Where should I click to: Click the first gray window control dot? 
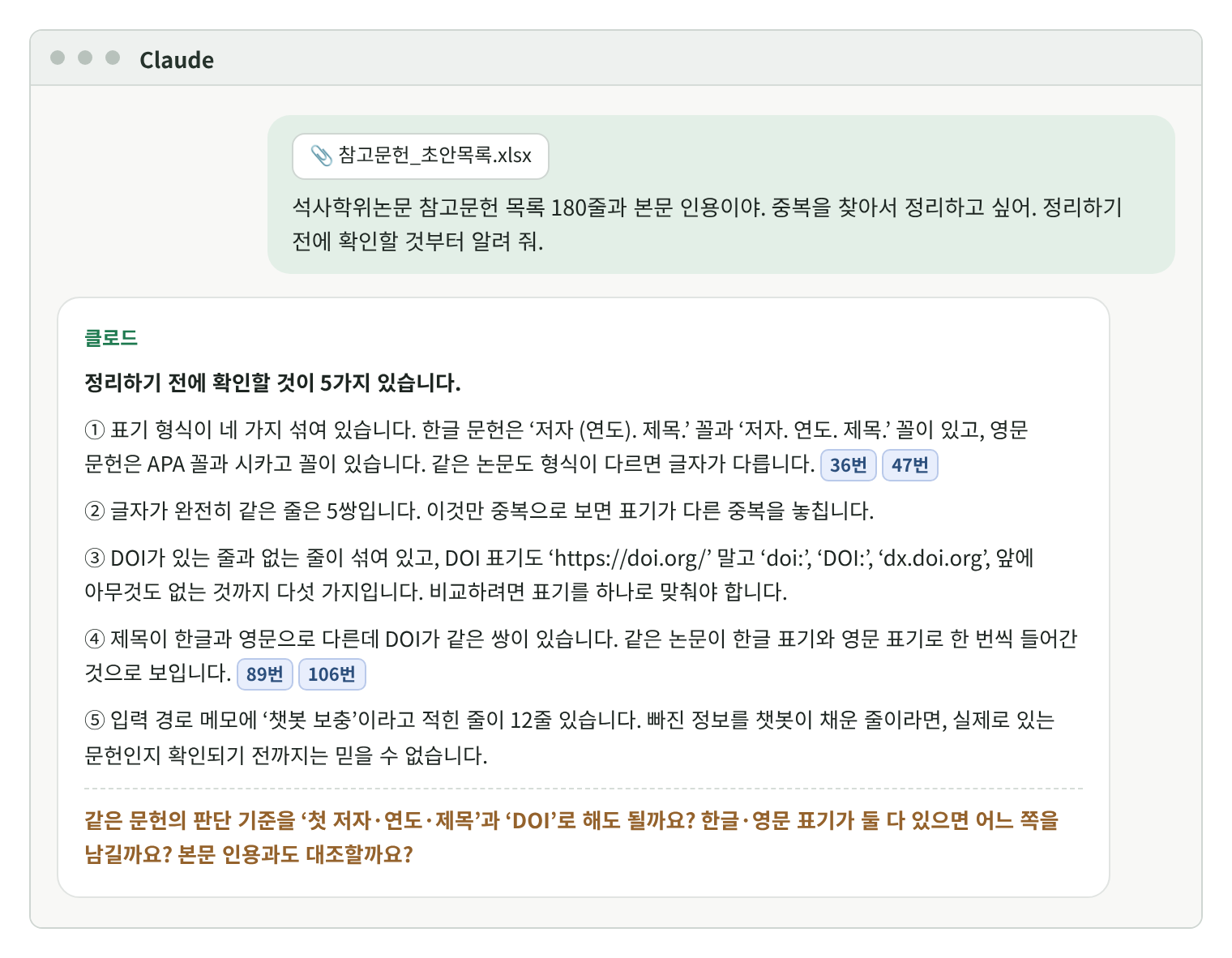58,58
